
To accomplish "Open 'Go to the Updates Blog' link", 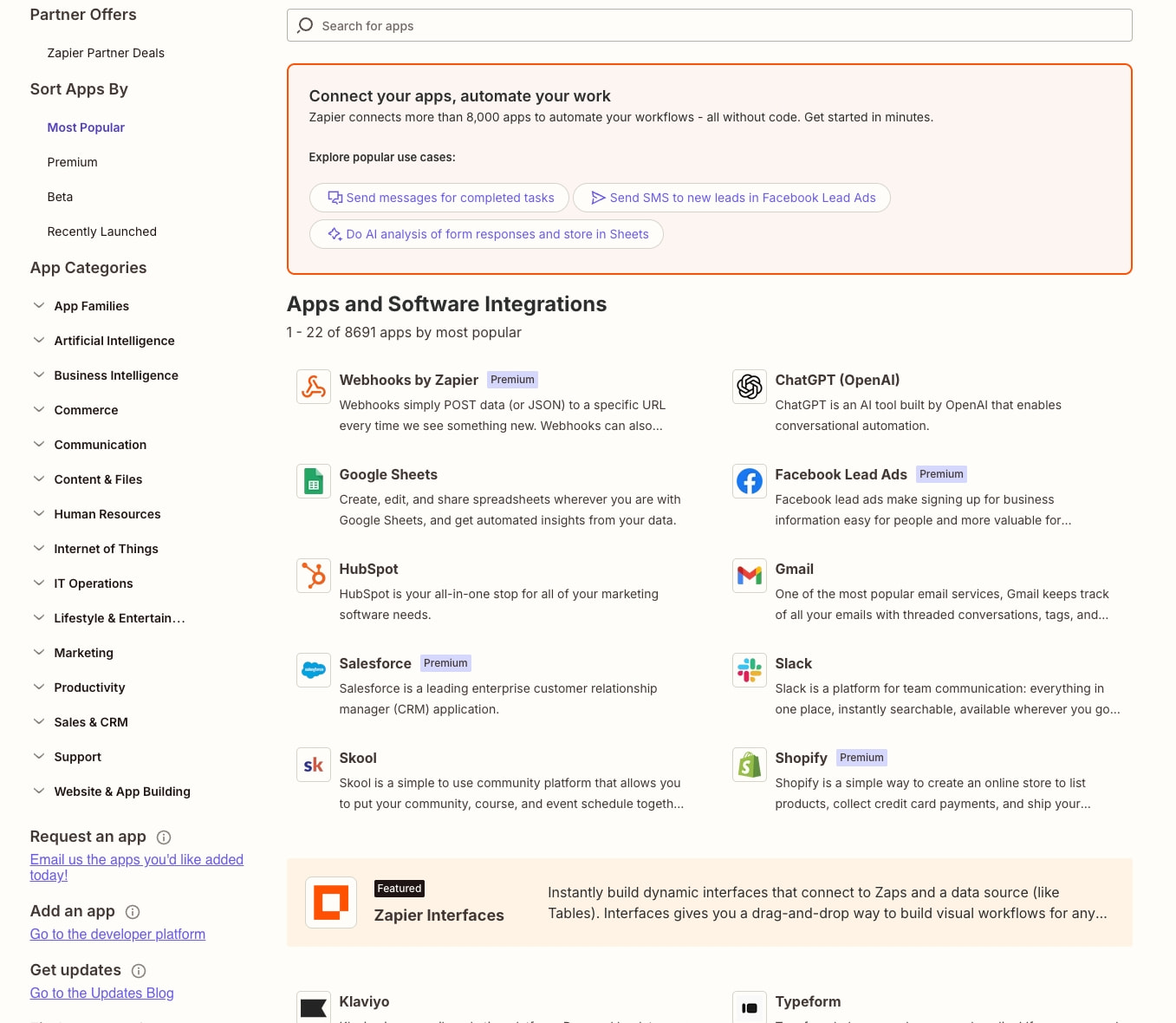I will pyautogui.click(x=102, y=994).
